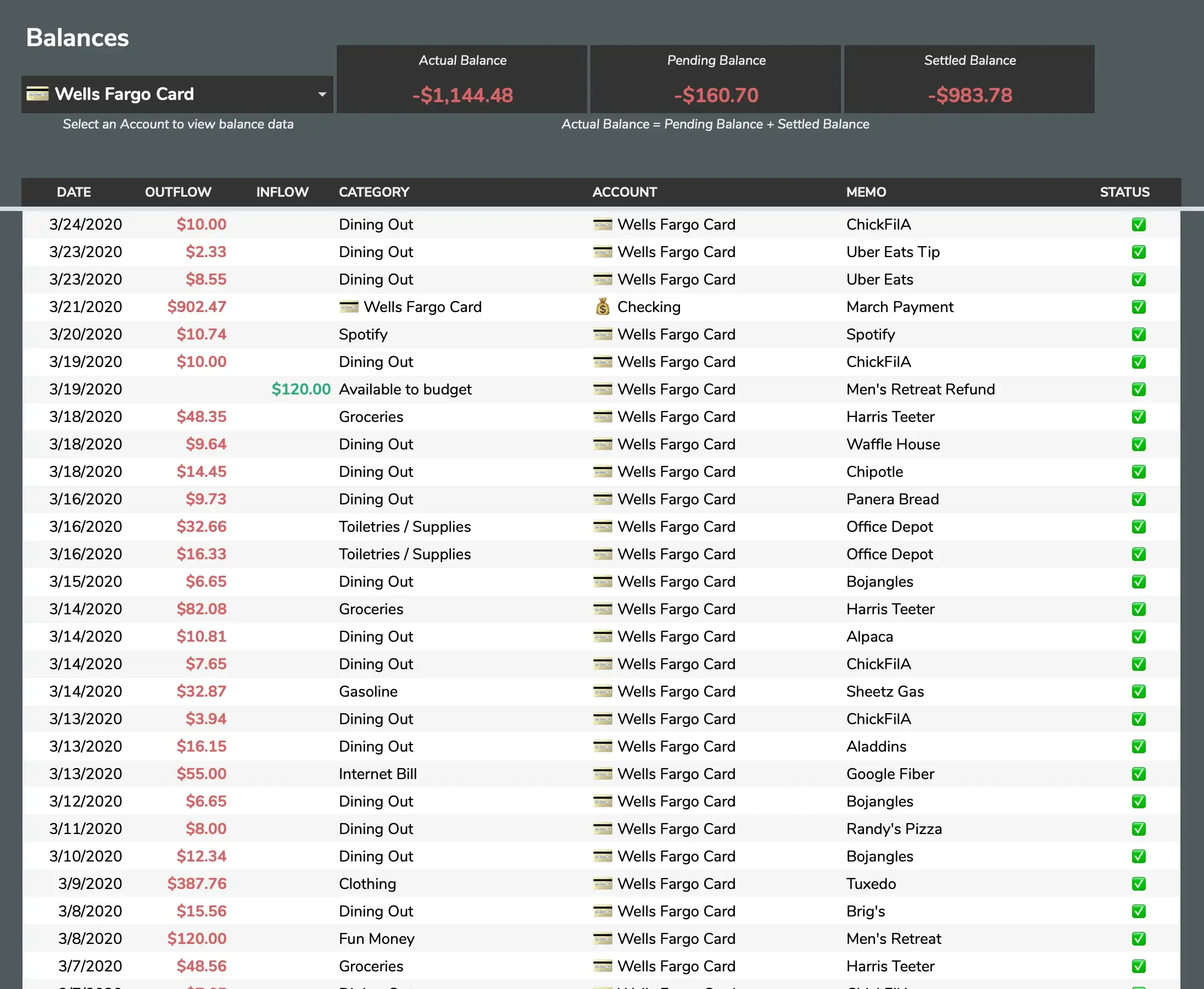Click the 3/9/2020 date cell

(x=90, y=884)
